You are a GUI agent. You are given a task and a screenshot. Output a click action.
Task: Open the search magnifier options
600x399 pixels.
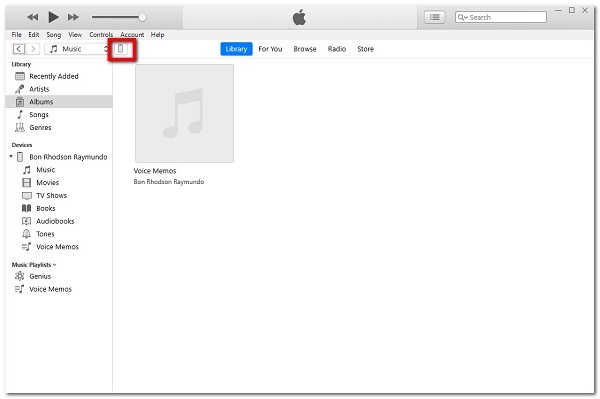(463, 17)
